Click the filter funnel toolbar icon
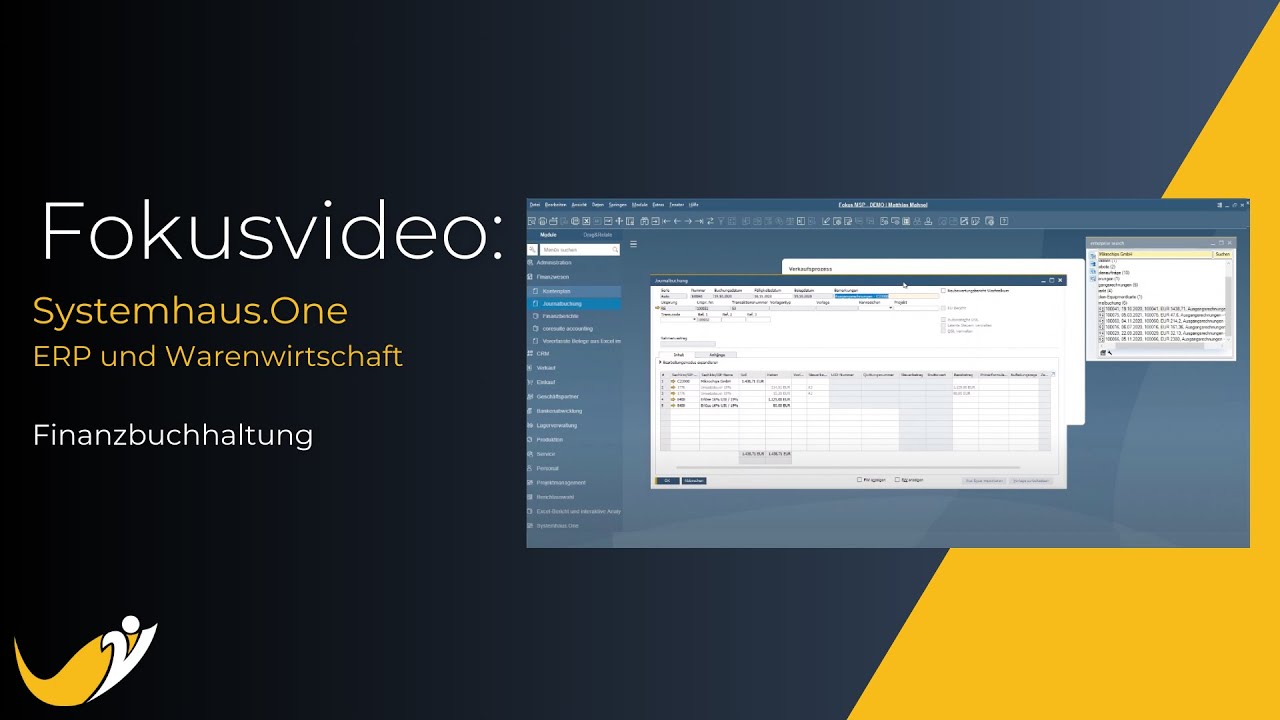 (722, 221)
